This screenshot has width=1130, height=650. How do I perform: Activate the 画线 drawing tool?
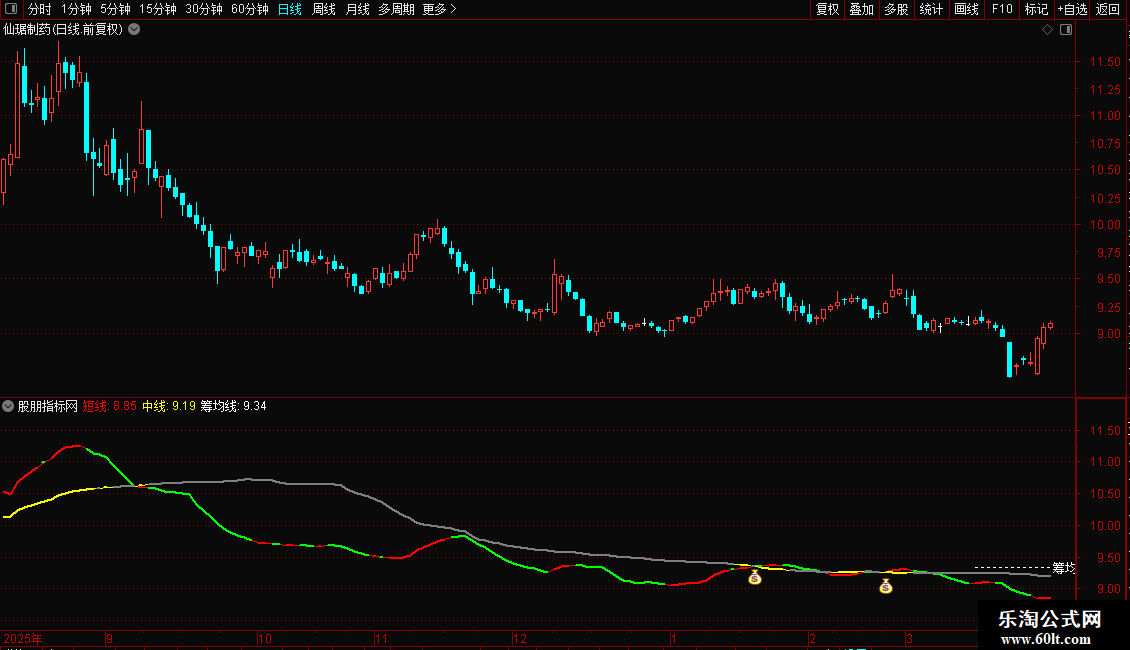pos(966,9)
